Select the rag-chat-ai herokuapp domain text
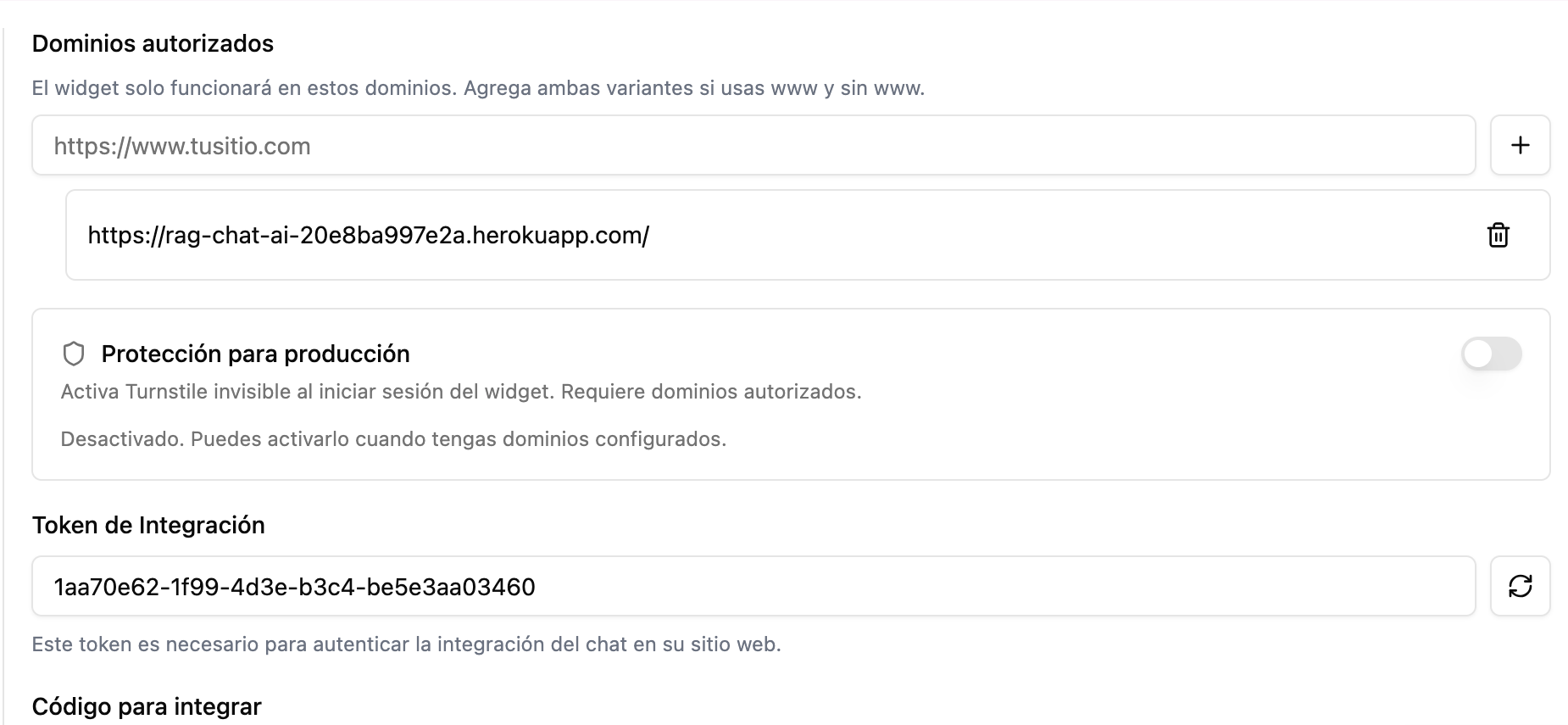This screenshot has width=1568, height=725. point(369,235)
